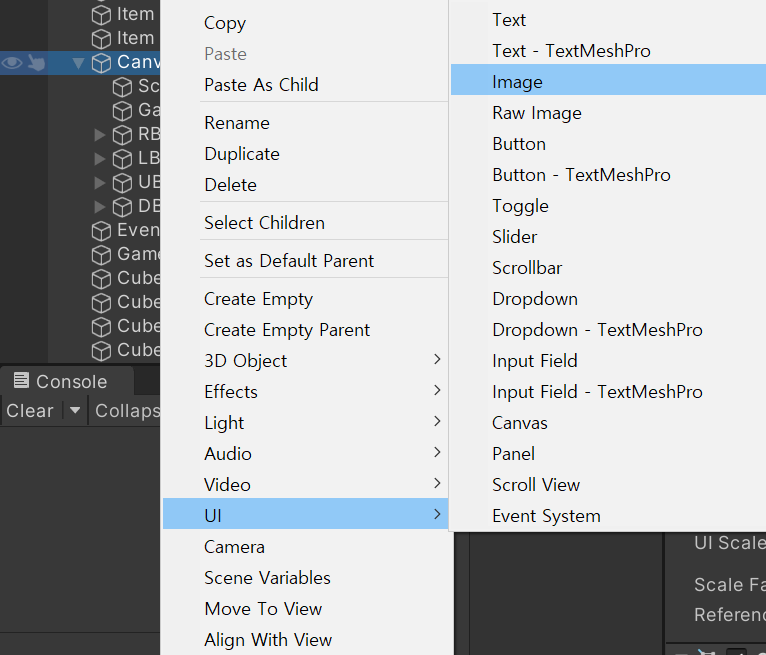Viewport: 766px width, 655px height.
Task: Switch to the Console tab
Action: click(x=67, y=381)
